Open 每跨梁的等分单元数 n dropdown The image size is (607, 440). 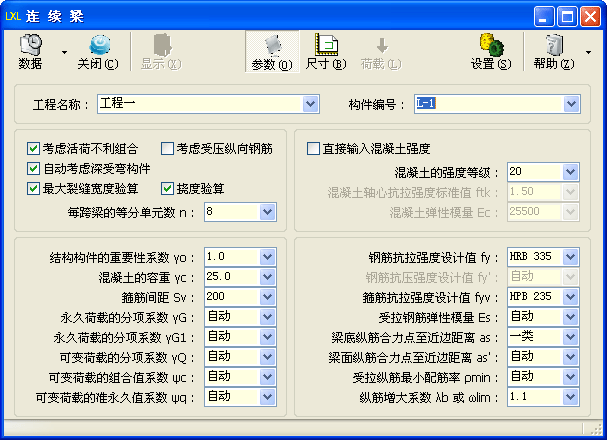pyautogui.click(x=267, y=212)
